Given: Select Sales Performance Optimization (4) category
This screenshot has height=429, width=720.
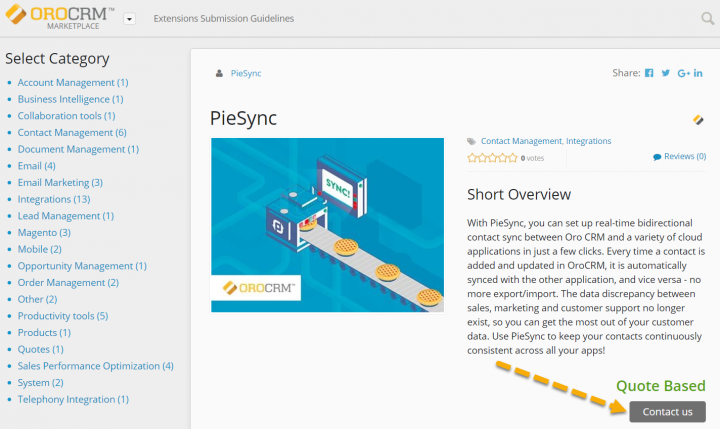Looking at the screenshot, I should (x=96, y=366).
